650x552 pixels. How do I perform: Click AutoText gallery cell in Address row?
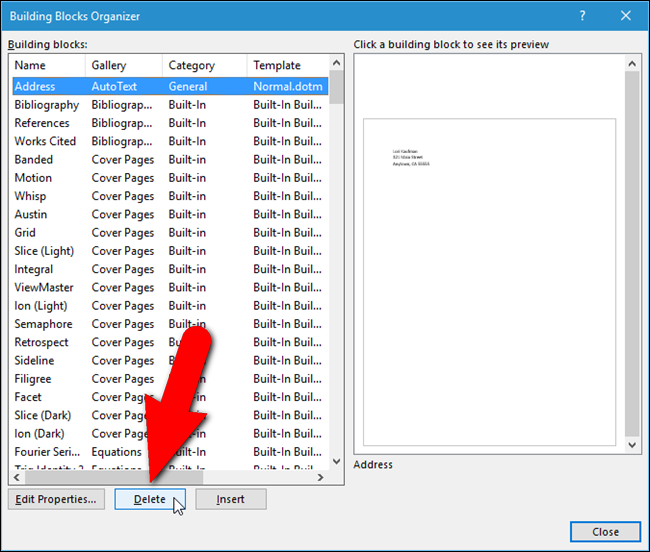pos(114,86)
